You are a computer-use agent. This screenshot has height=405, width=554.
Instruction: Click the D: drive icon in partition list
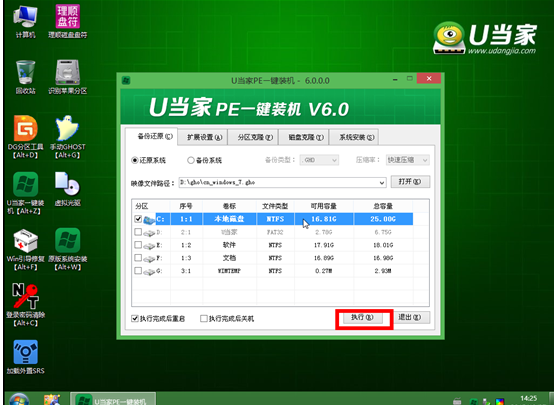(x=149, y=233)
